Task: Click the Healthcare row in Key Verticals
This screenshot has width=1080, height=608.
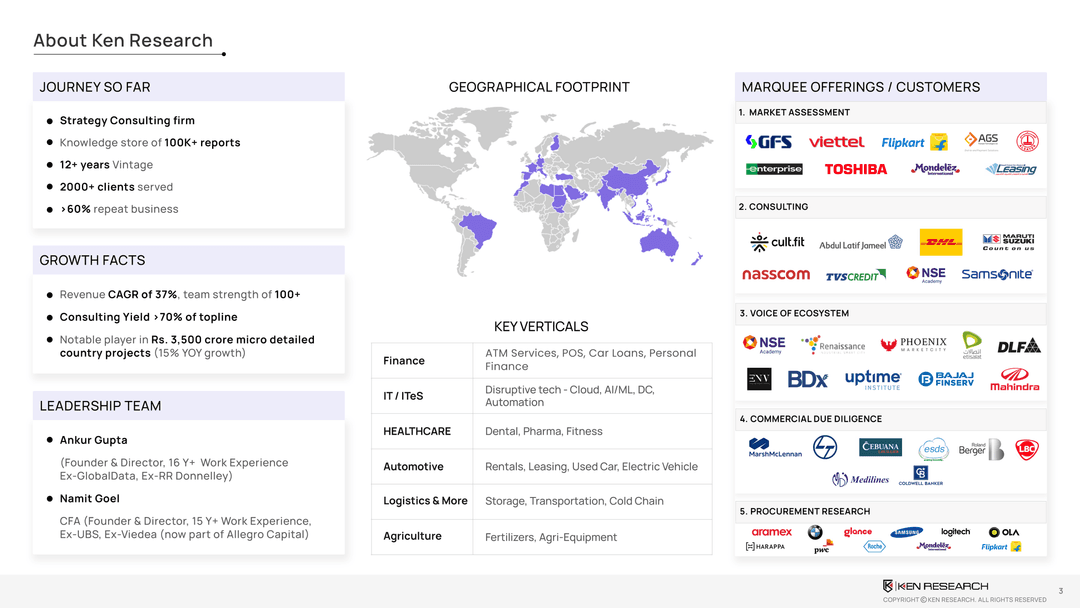Action: point(417,431)
